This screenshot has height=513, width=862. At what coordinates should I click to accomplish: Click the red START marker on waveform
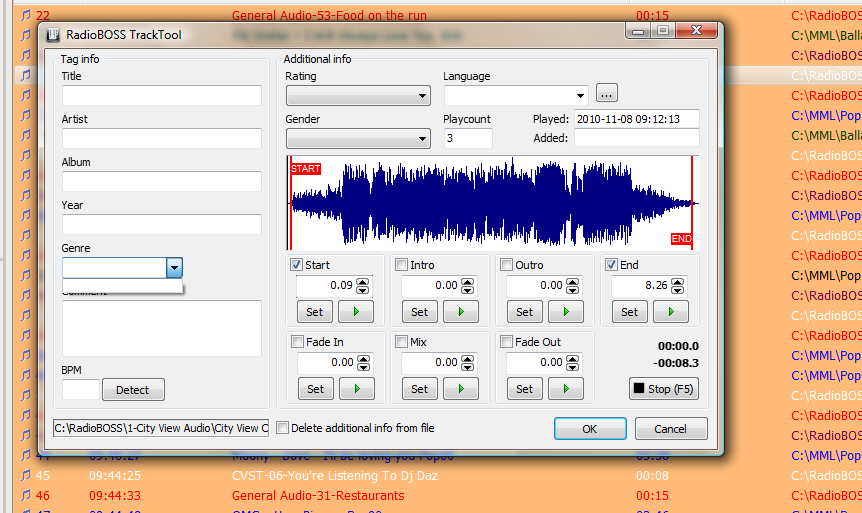click(x=306, y=168)
